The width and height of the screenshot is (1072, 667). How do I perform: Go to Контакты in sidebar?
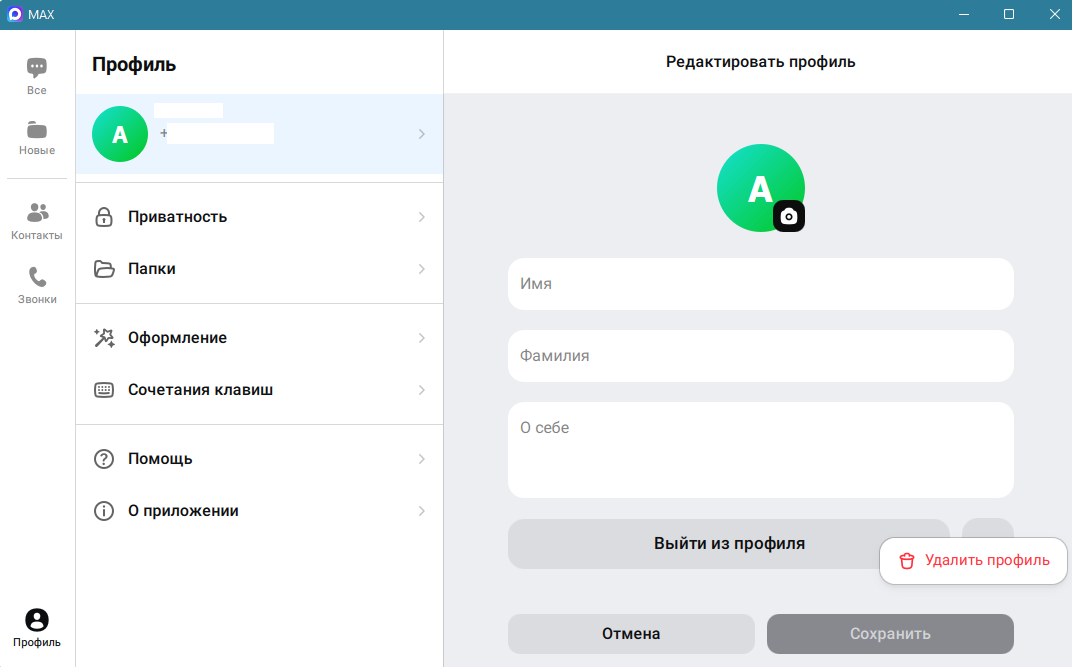coord(37,213)
